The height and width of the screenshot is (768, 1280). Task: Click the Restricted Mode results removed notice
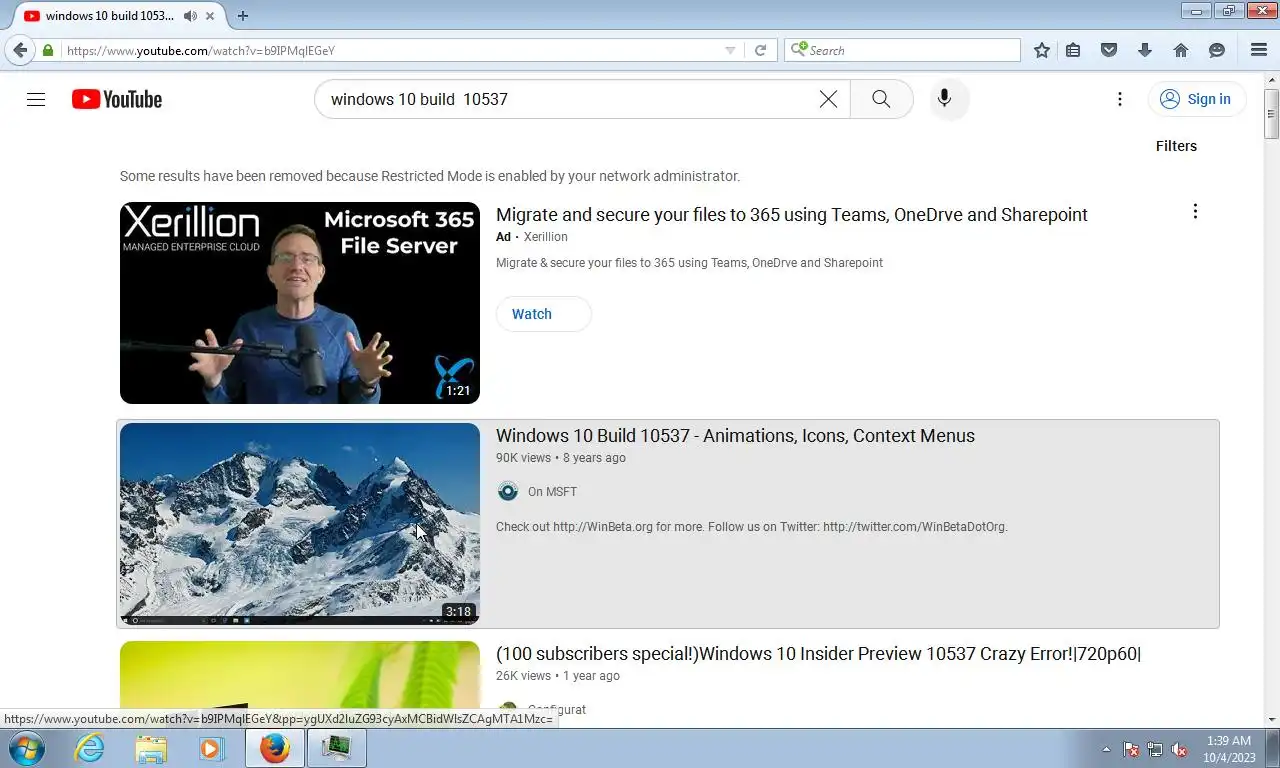point(430,176)
